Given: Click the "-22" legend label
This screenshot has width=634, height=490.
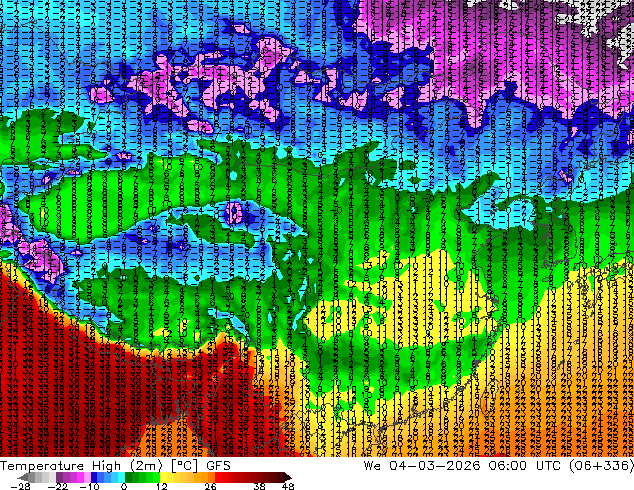Looking at the screenshot, I should point(58,486).
